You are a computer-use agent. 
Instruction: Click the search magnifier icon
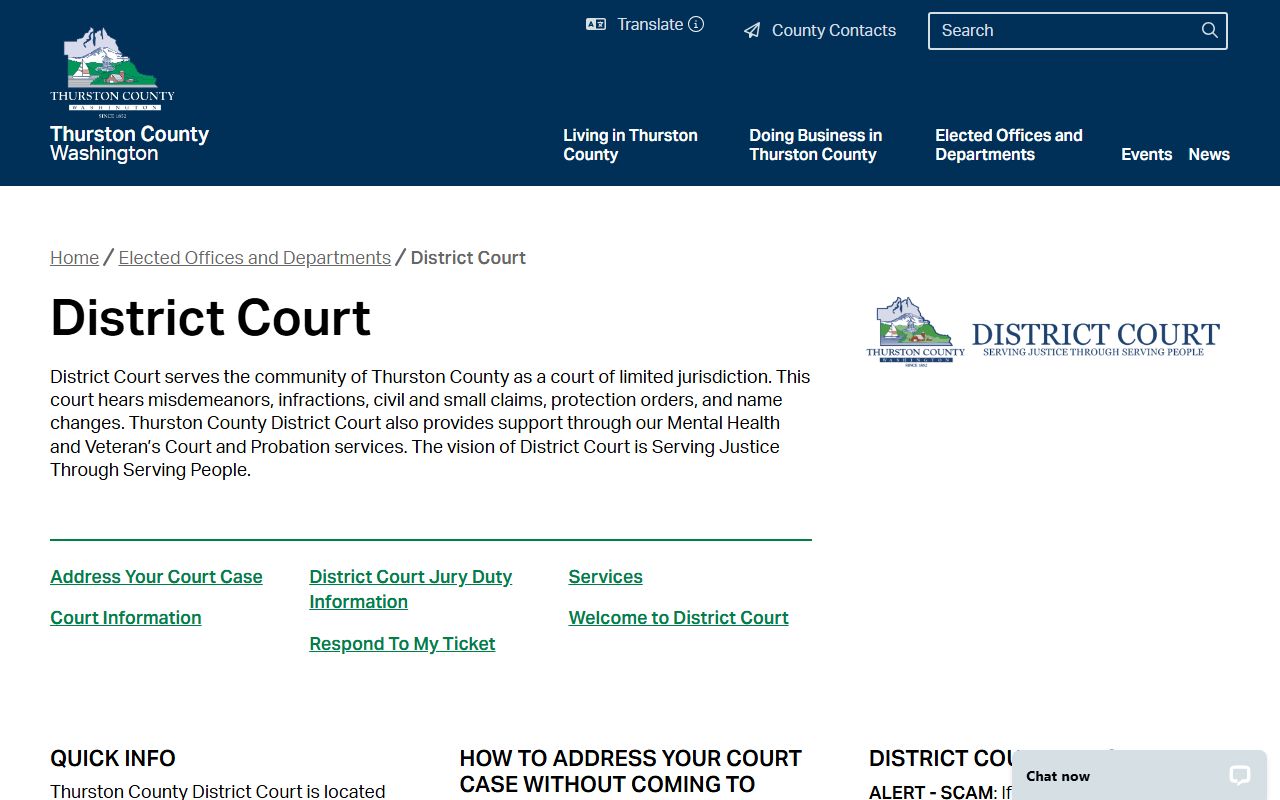tap(1210, 30)
